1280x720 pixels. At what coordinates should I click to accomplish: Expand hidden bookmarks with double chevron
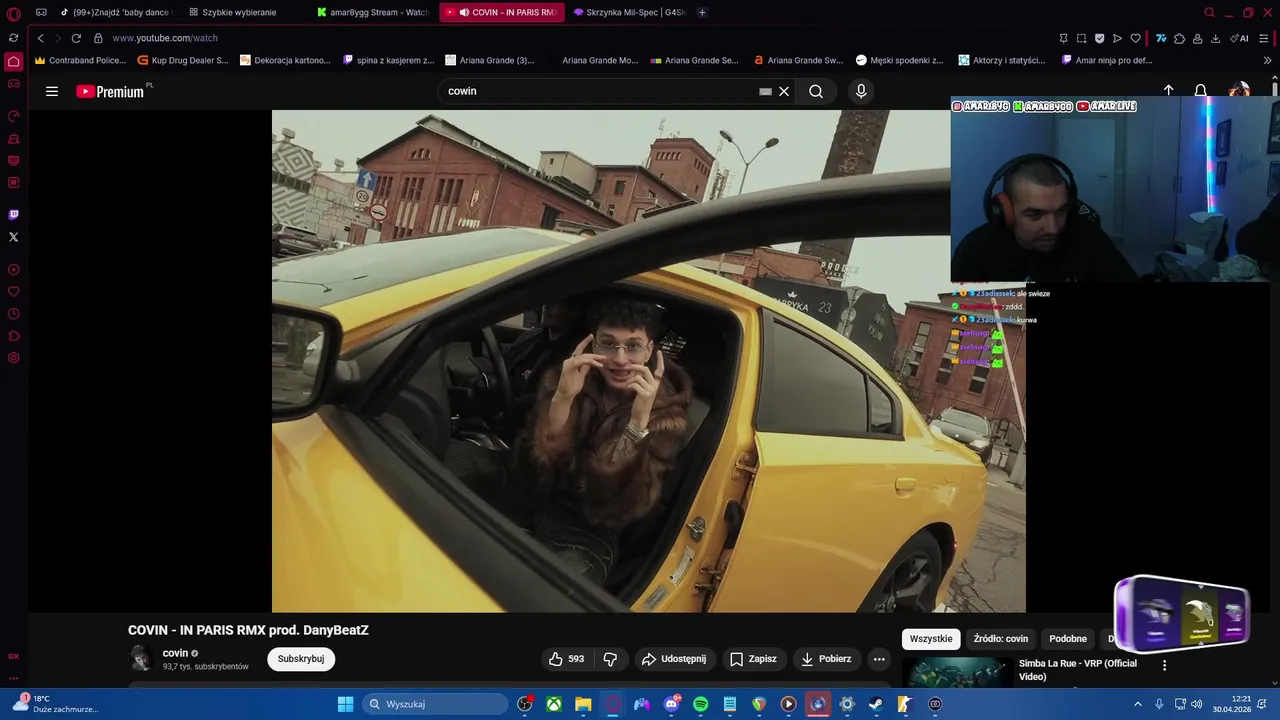point(1267,60)
